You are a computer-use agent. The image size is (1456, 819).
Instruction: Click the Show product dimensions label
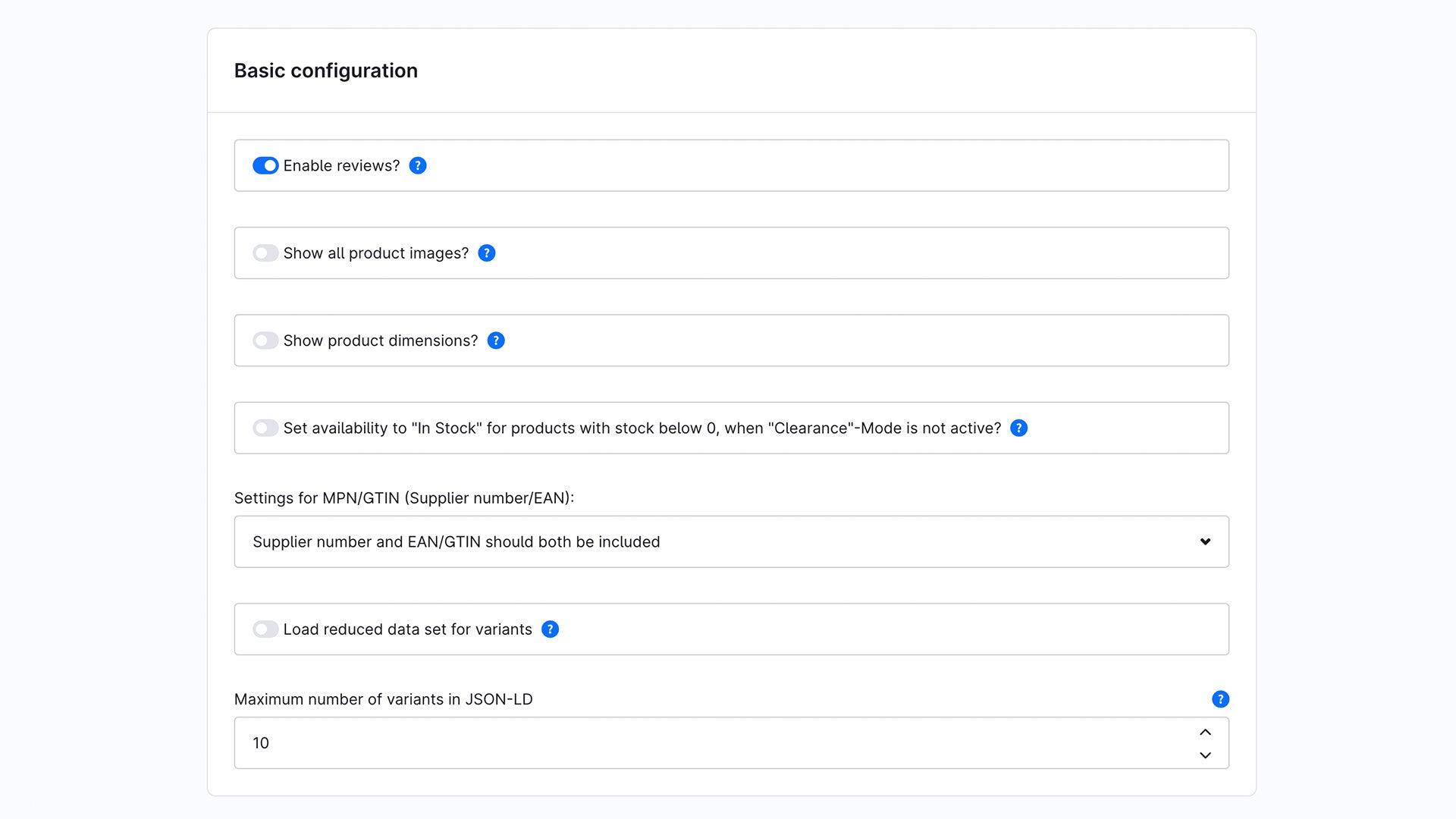tap(381, 340)
